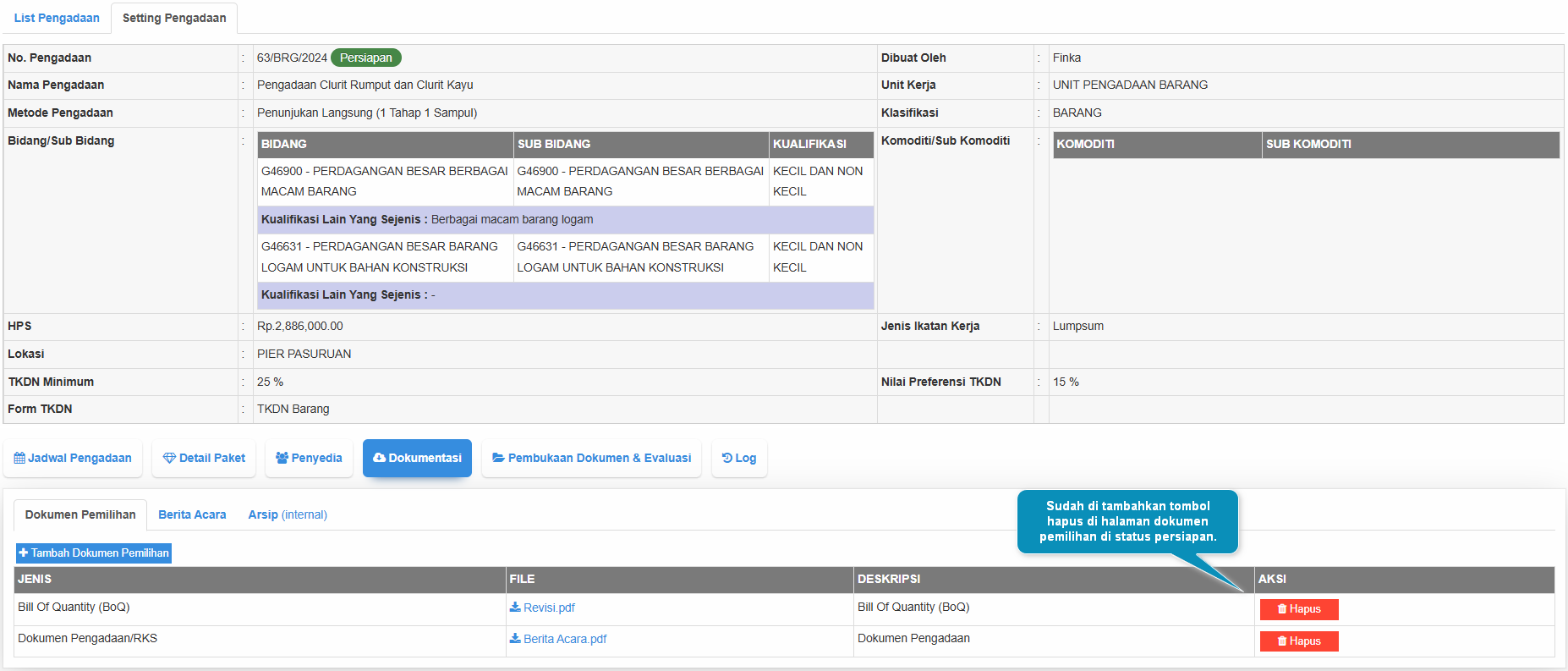The width and height of the screenshot is (1568, 671).
Task: Delete the Bill Of Quantity document
Action: (1299, 609)
